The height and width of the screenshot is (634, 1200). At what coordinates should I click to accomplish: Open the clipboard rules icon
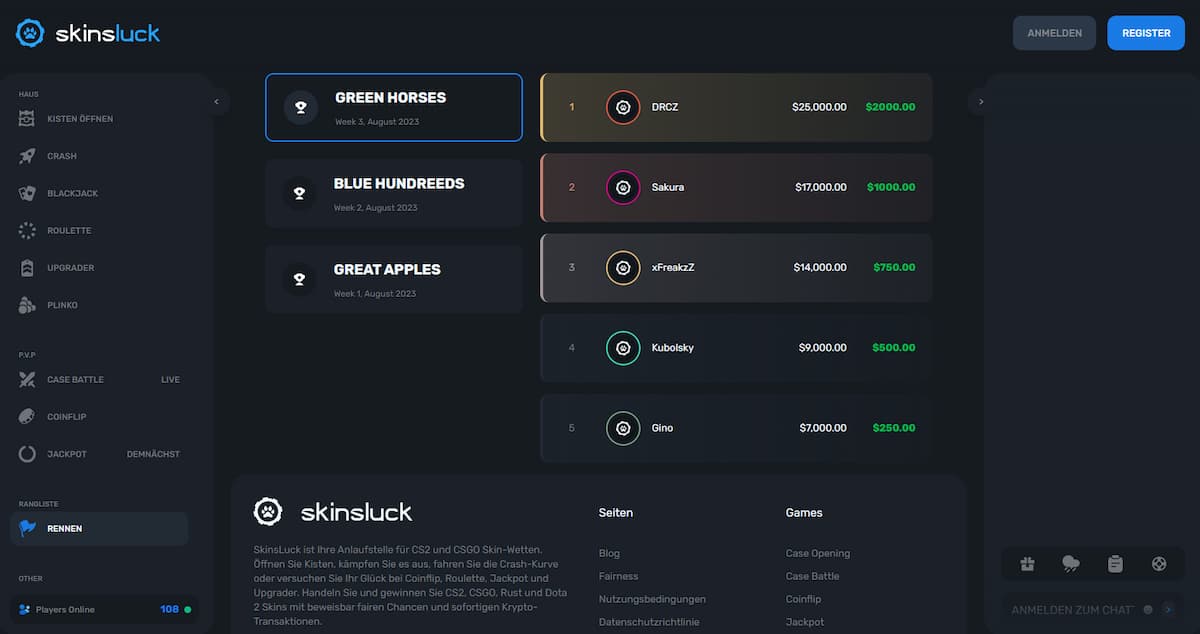1115,564
